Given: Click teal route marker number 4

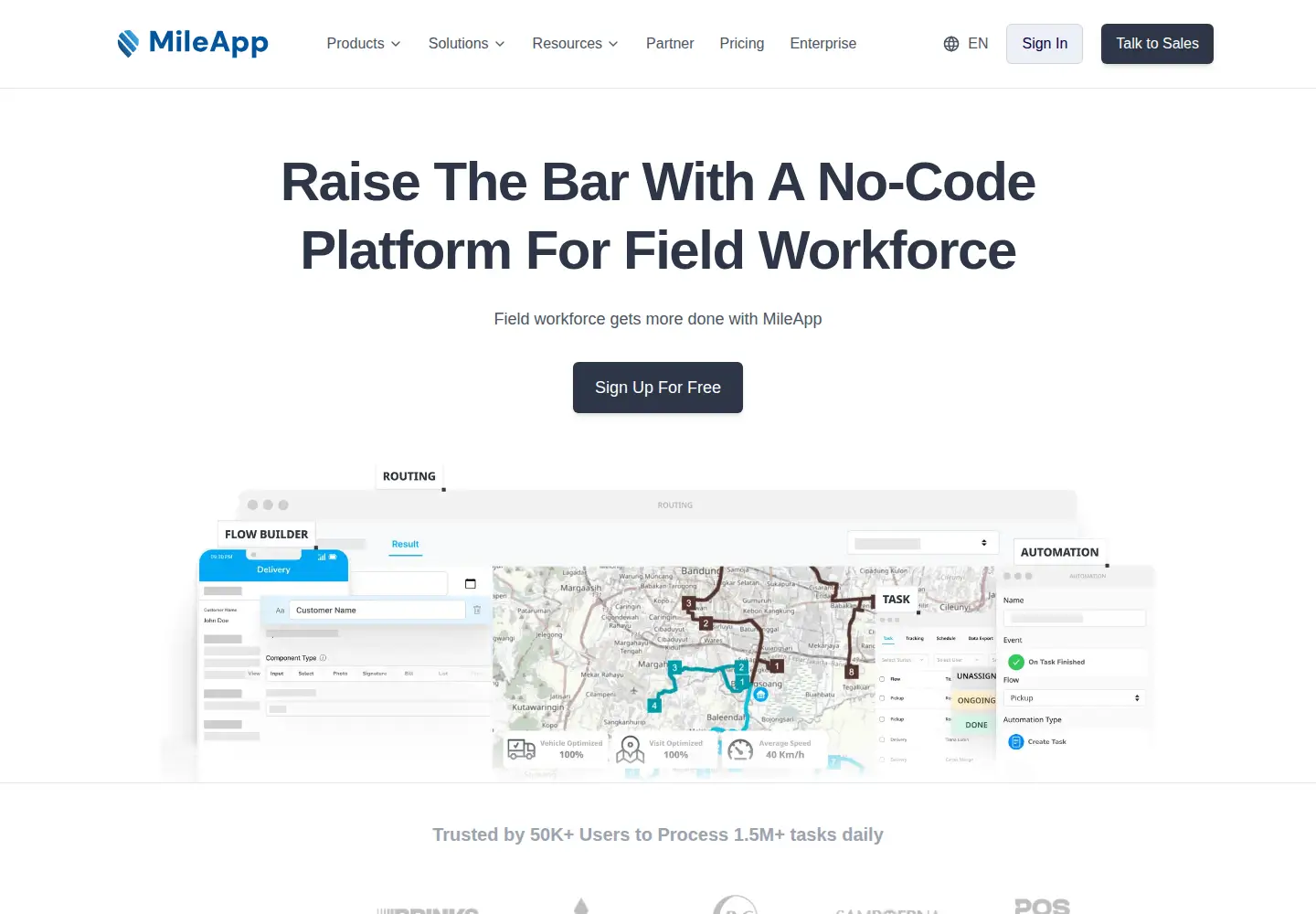Looking at the screenshot, I should (x=654, y=706).
